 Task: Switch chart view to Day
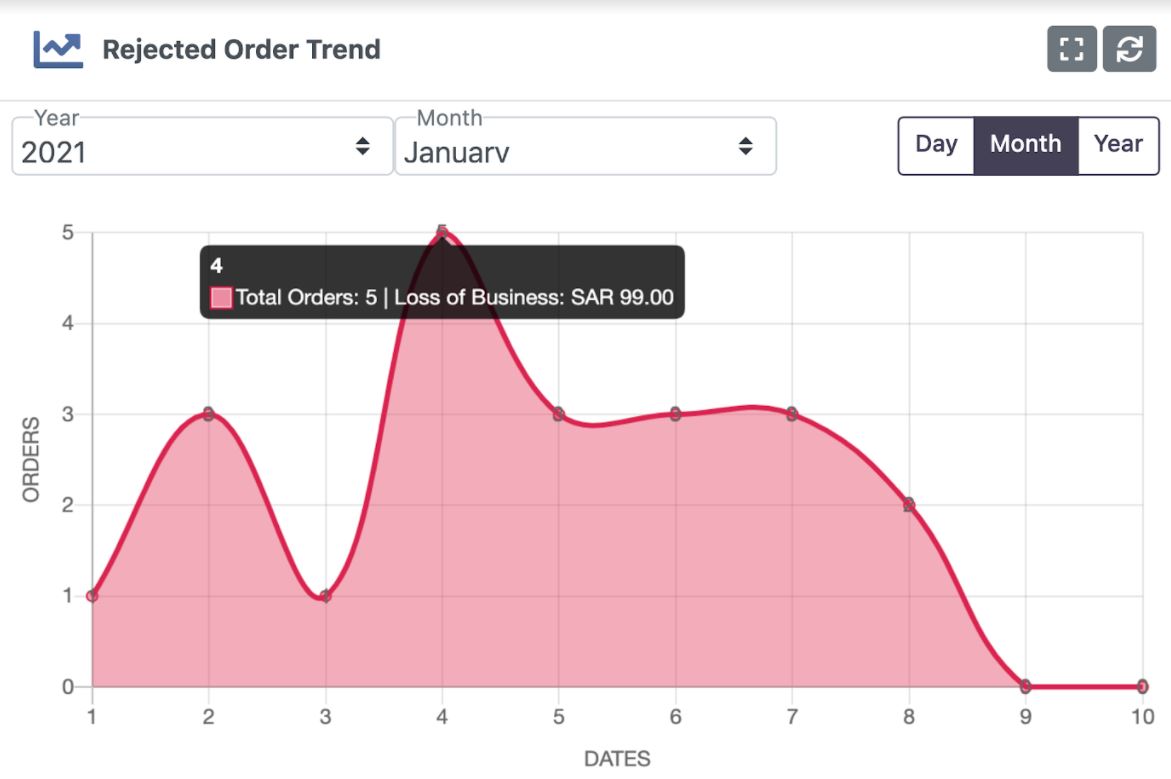tap(936, 145)
